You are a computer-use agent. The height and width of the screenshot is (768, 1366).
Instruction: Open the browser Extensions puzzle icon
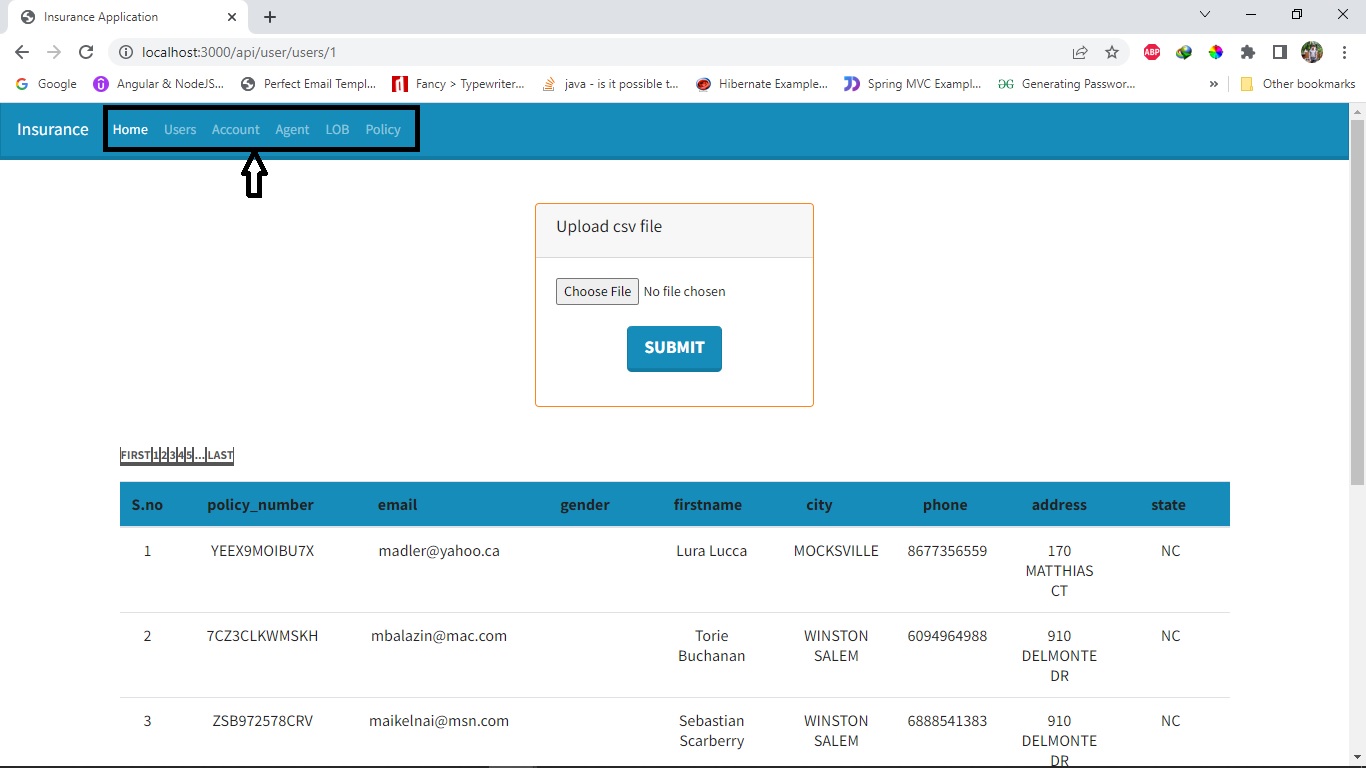1247,52
